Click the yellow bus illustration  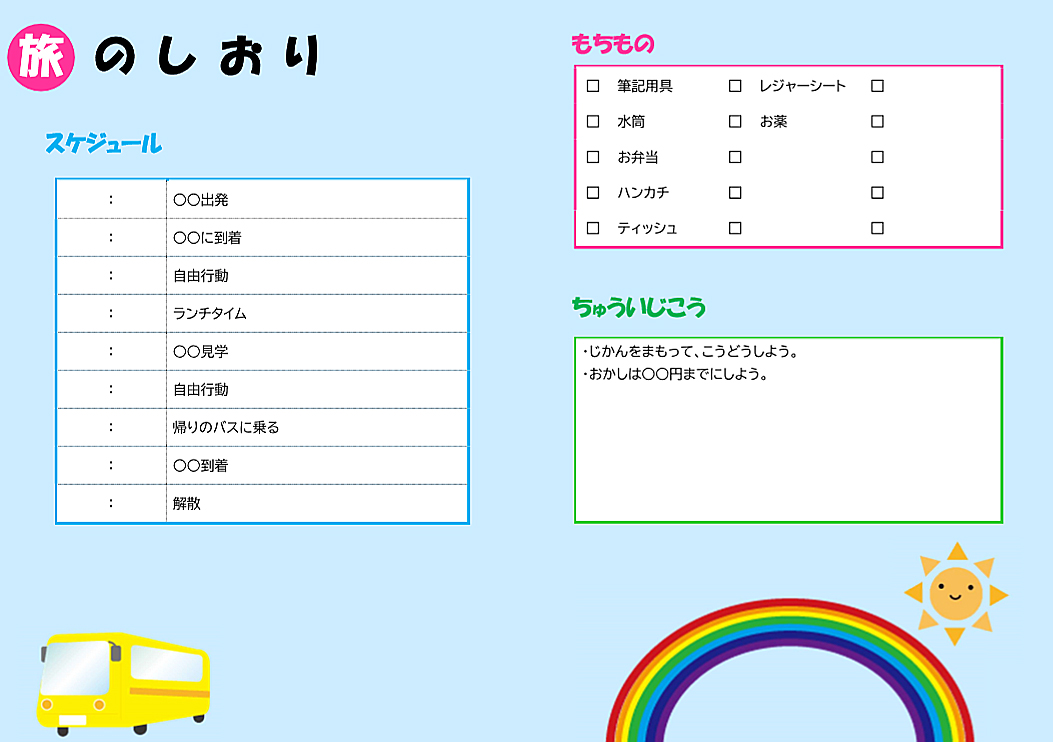pyautogui.click(x=123, y=678)
